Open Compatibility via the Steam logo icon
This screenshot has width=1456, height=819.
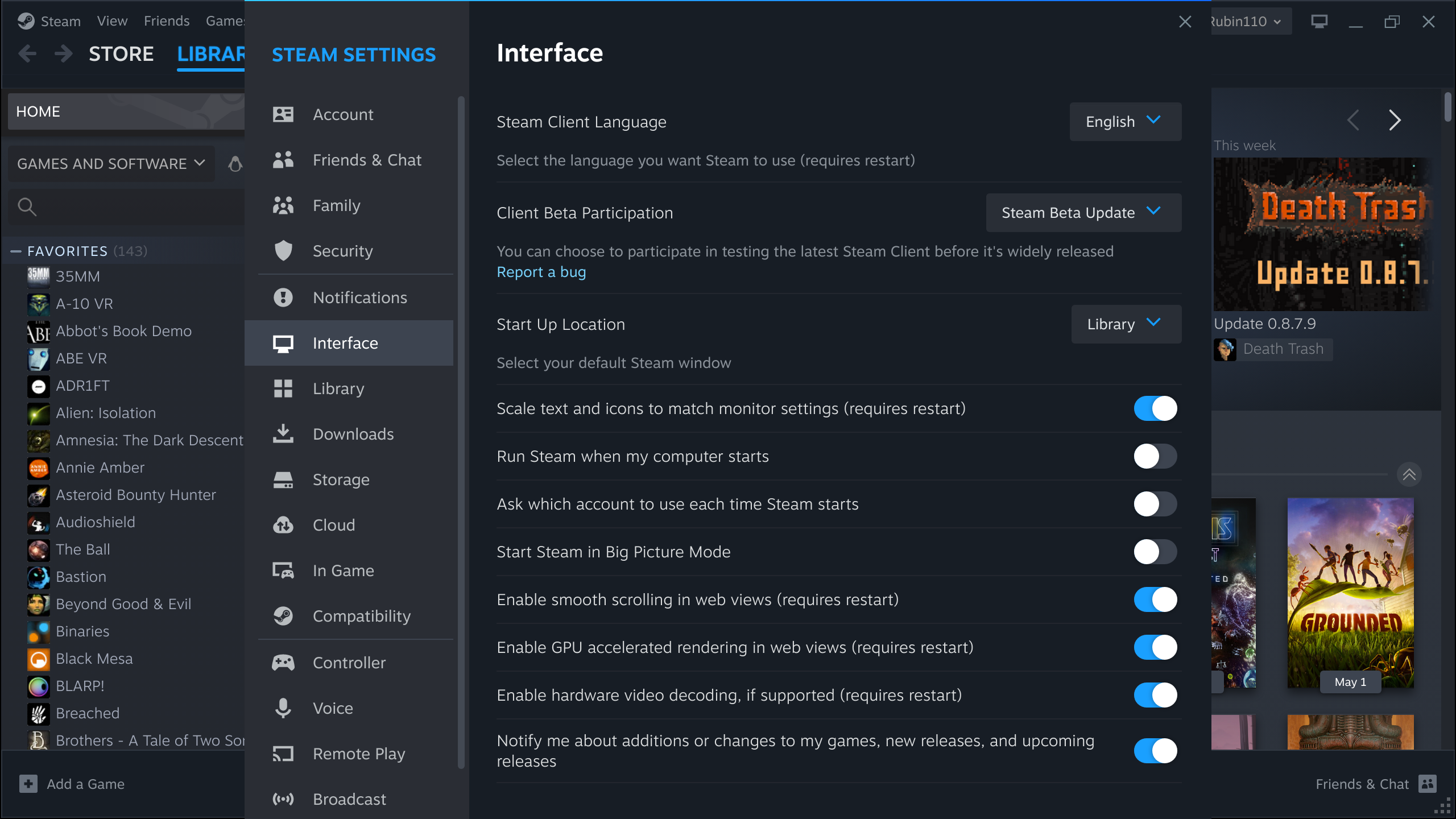(x=283, y=616)
